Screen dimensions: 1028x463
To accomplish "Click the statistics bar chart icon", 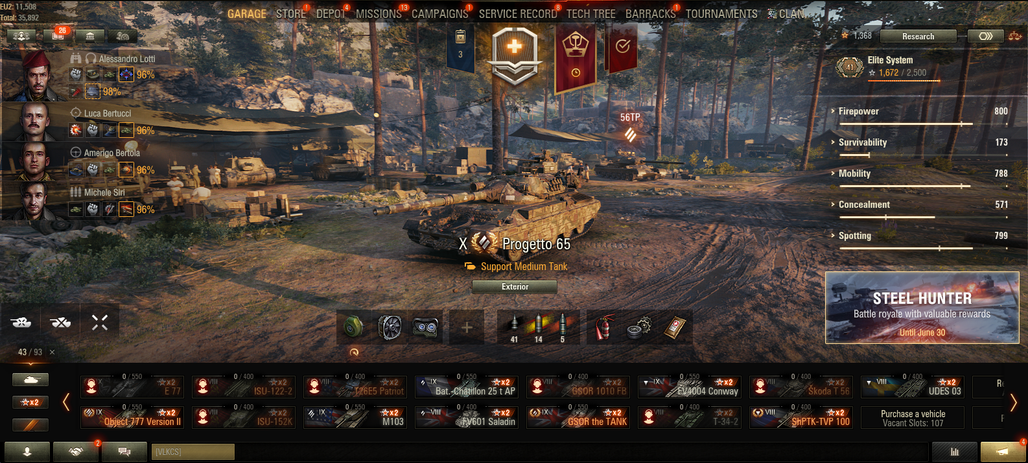I will point(954,452).
